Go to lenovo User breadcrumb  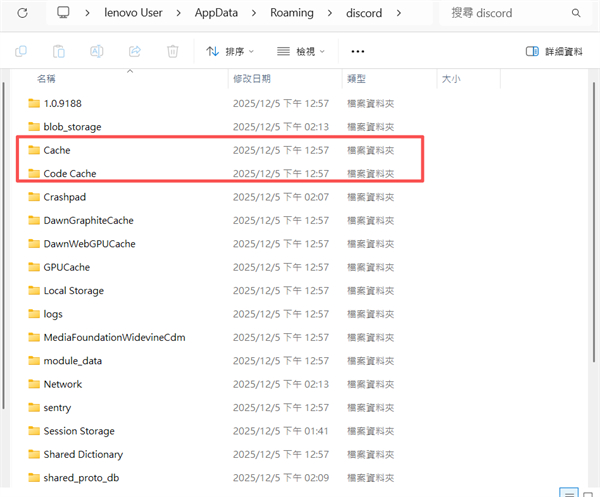[133, 13]
